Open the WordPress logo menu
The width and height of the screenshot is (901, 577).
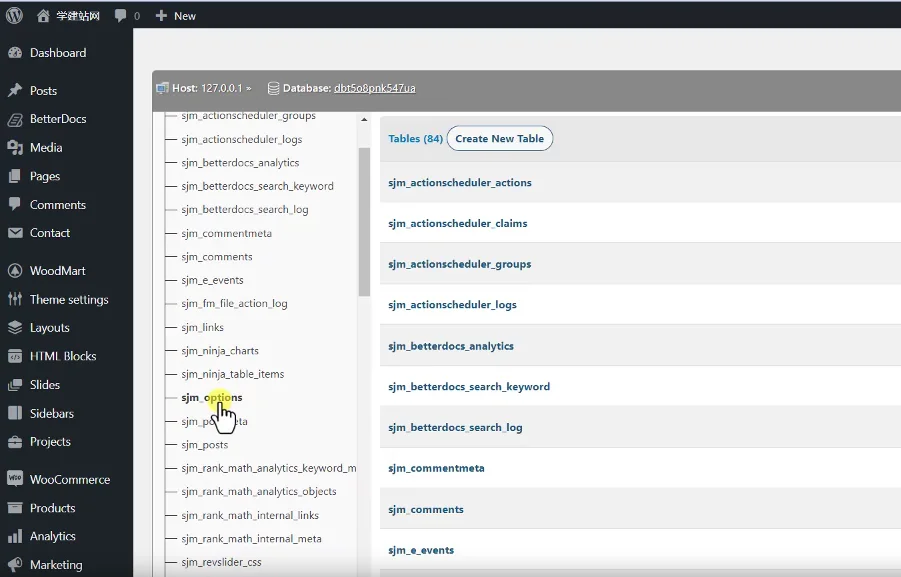14,16
